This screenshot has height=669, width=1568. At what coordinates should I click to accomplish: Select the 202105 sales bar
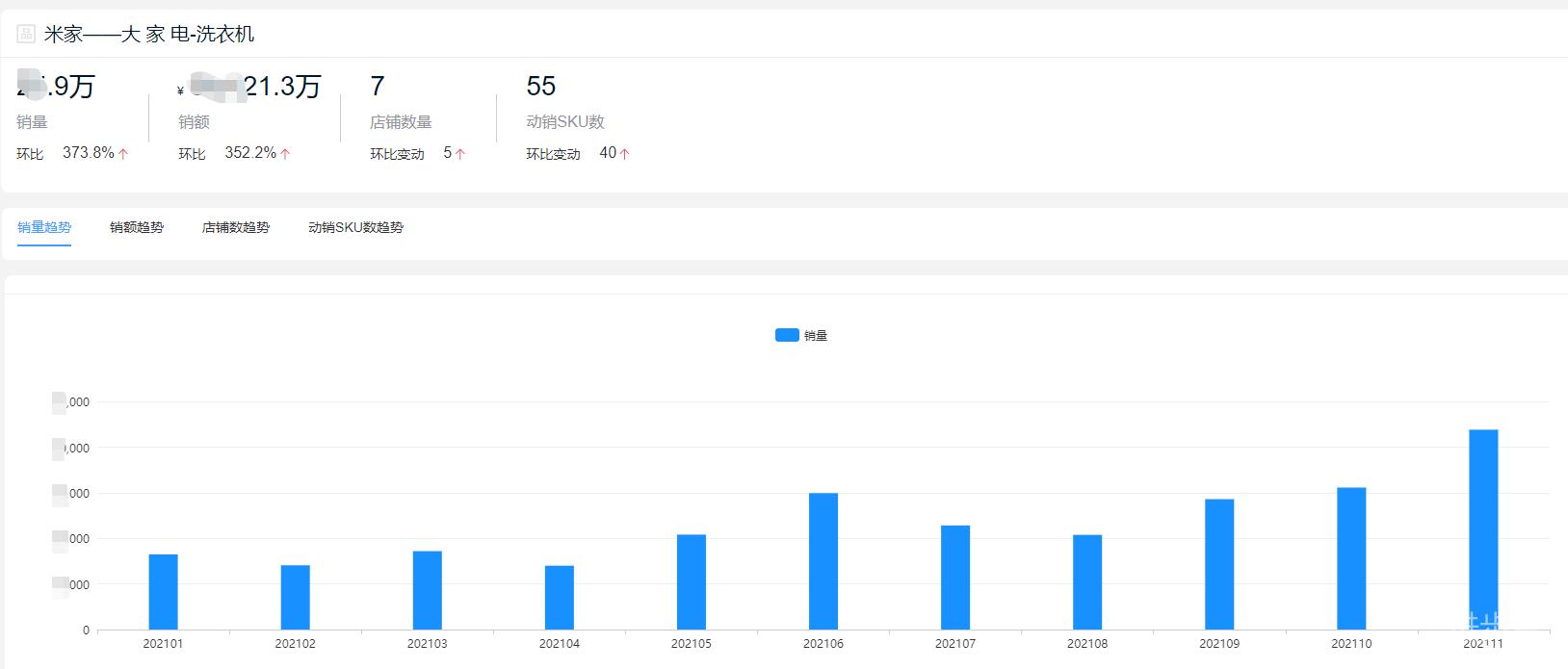pos(692,582)
